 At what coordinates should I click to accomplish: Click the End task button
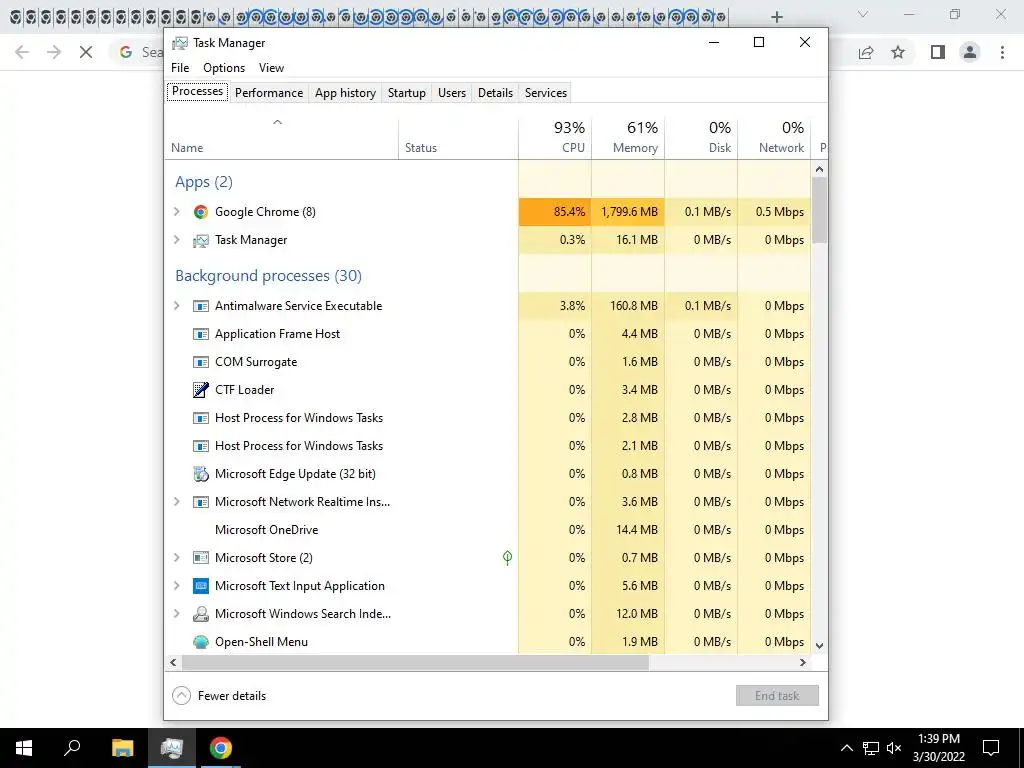pos(777,696)
